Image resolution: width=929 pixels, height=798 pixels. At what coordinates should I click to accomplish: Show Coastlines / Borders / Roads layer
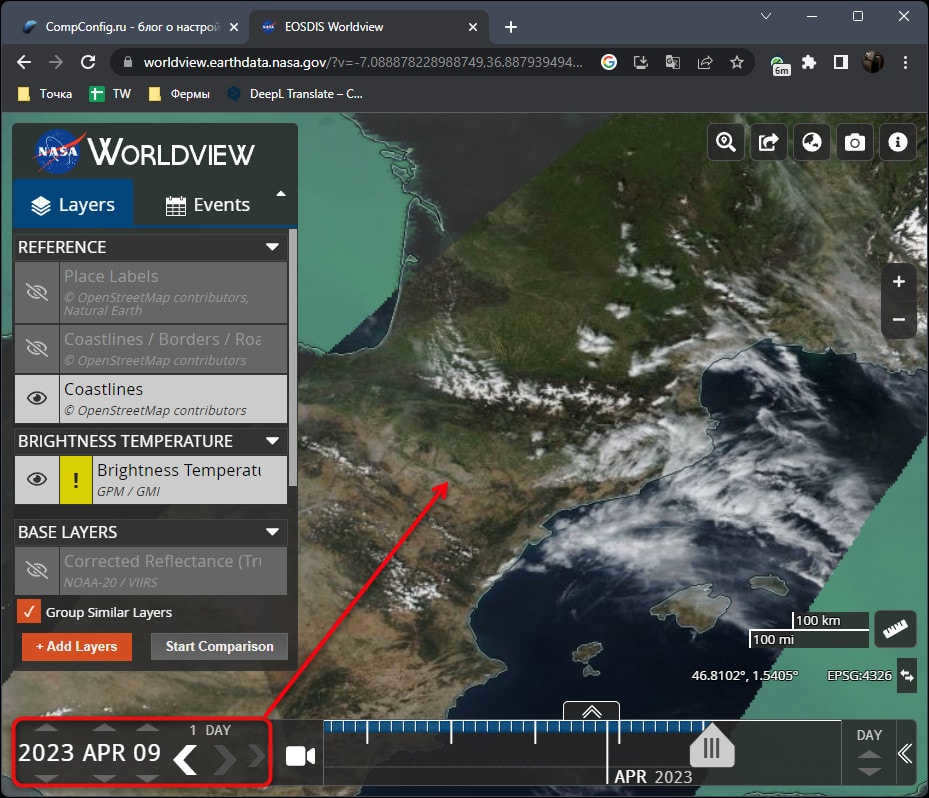(x=37, y=348)
